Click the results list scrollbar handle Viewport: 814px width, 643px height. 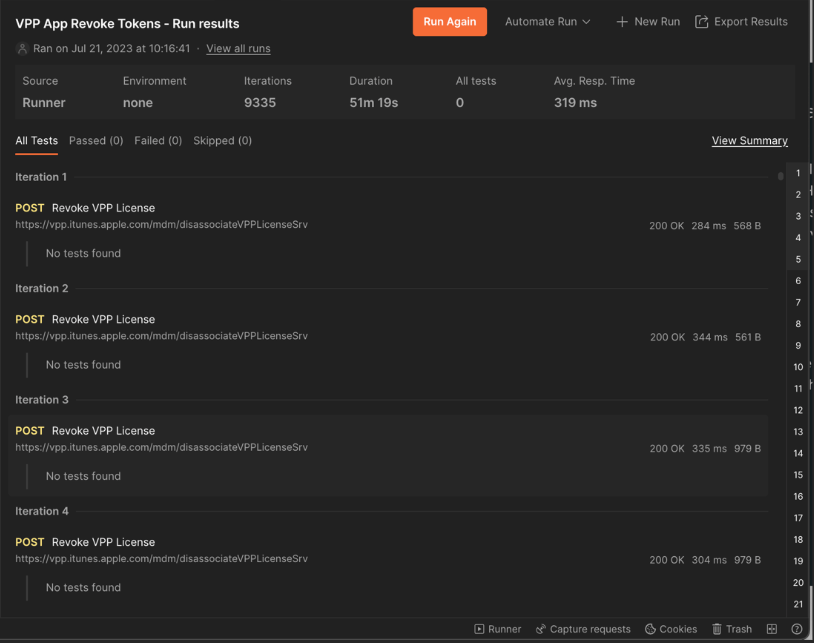(781, 176)
